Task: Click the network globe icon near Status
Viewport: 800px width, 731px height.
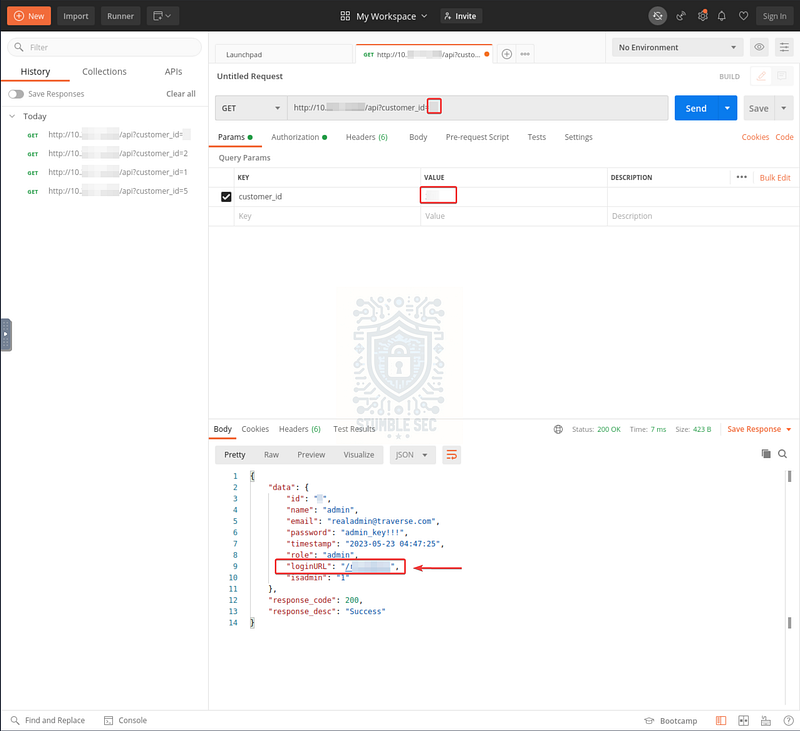Action: pos(558,430)
